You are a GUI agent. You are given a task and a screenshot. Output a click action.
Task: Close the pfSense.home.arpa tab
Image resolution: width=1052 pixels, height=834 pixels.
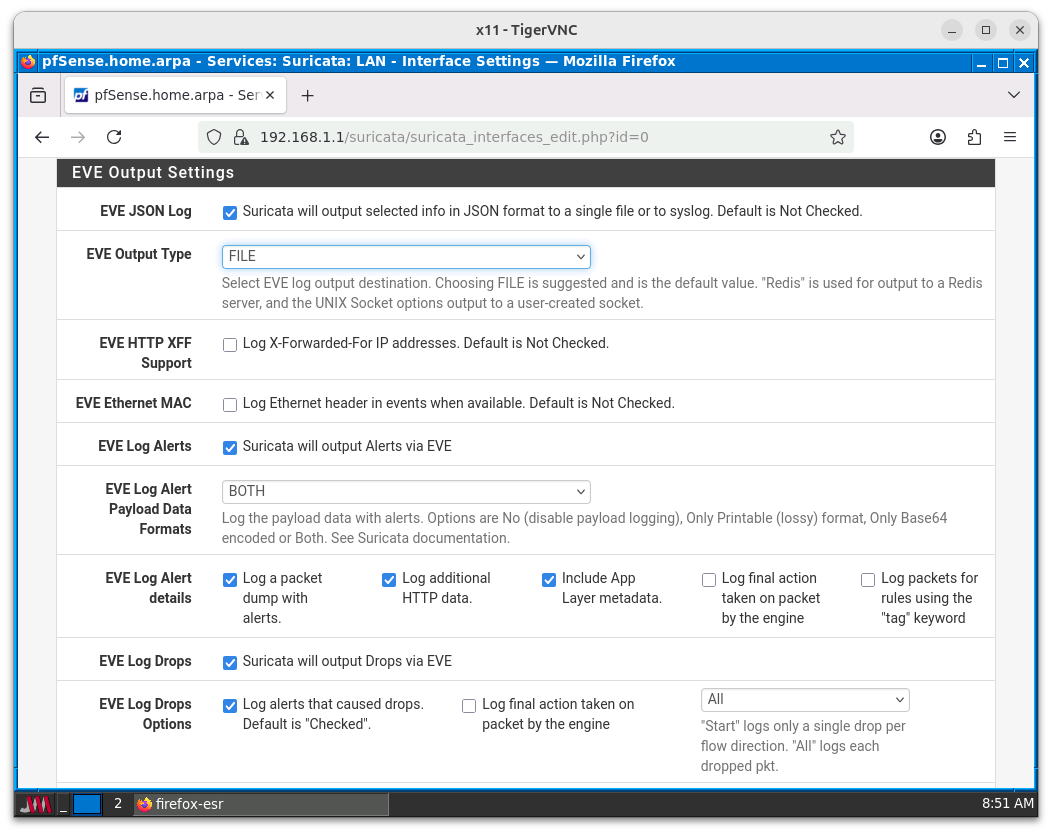click(270, 95)
